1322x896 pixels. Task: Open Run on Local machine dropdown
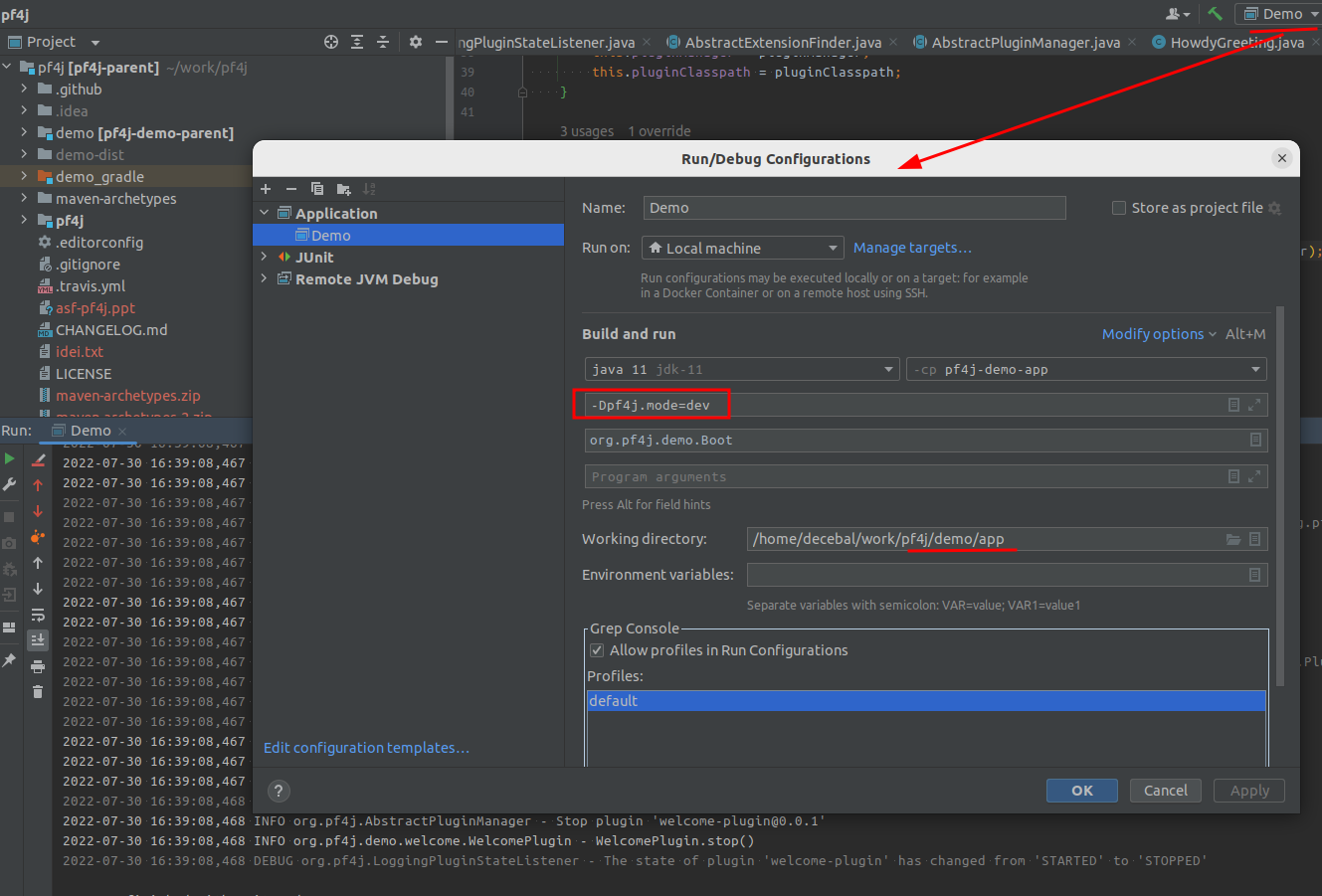point(743,248)
